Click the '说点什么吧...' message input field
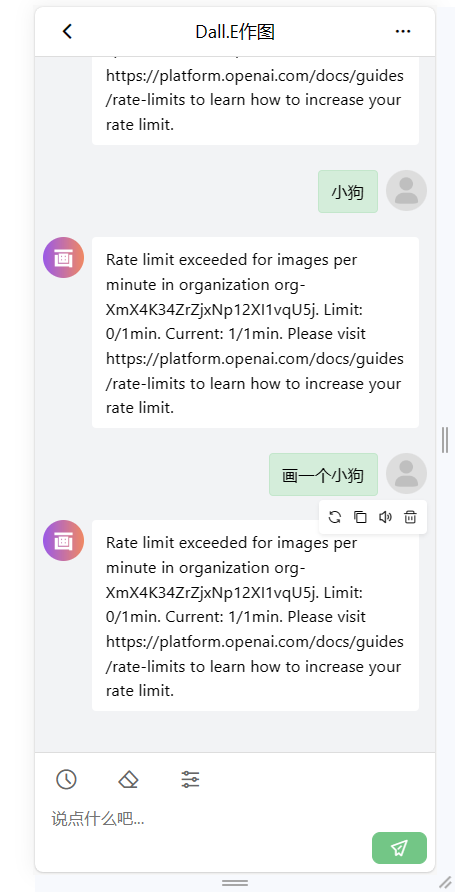This screenshot has height=892, width=467. (x=210, y=819)
